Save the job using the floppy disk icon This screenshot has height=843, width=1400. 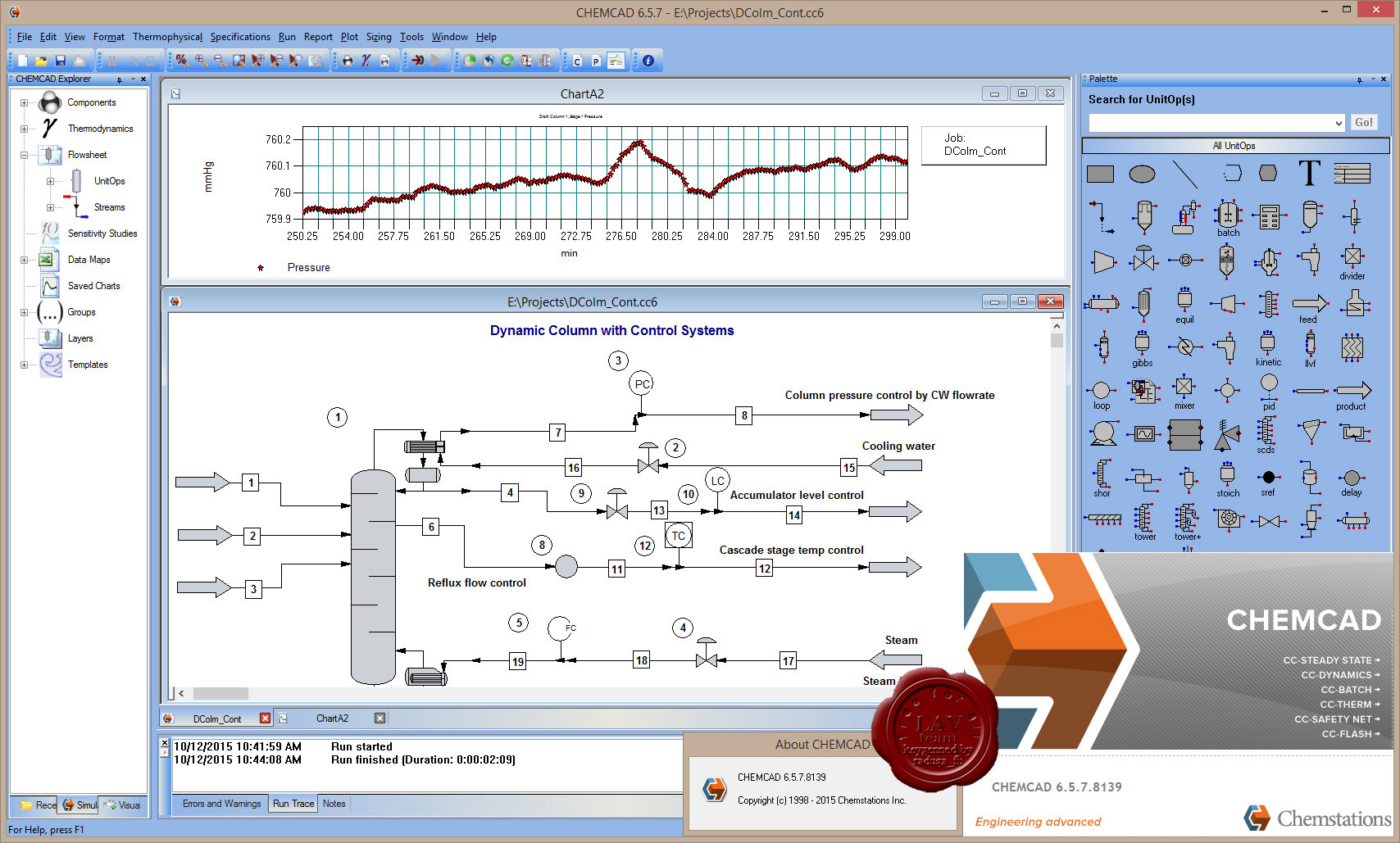[x=60, y=61]
